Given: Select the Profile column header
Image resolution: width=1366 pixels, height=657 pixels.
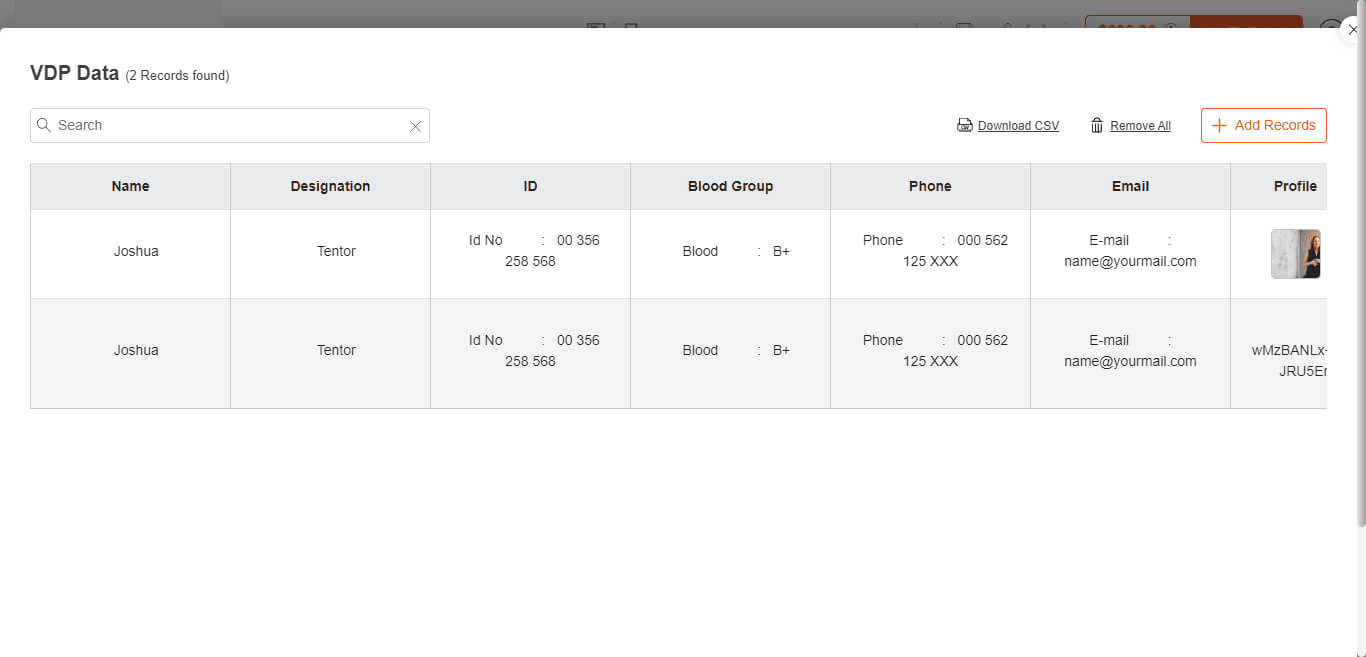Looking at the screenshot, I should click(1294, 186).
